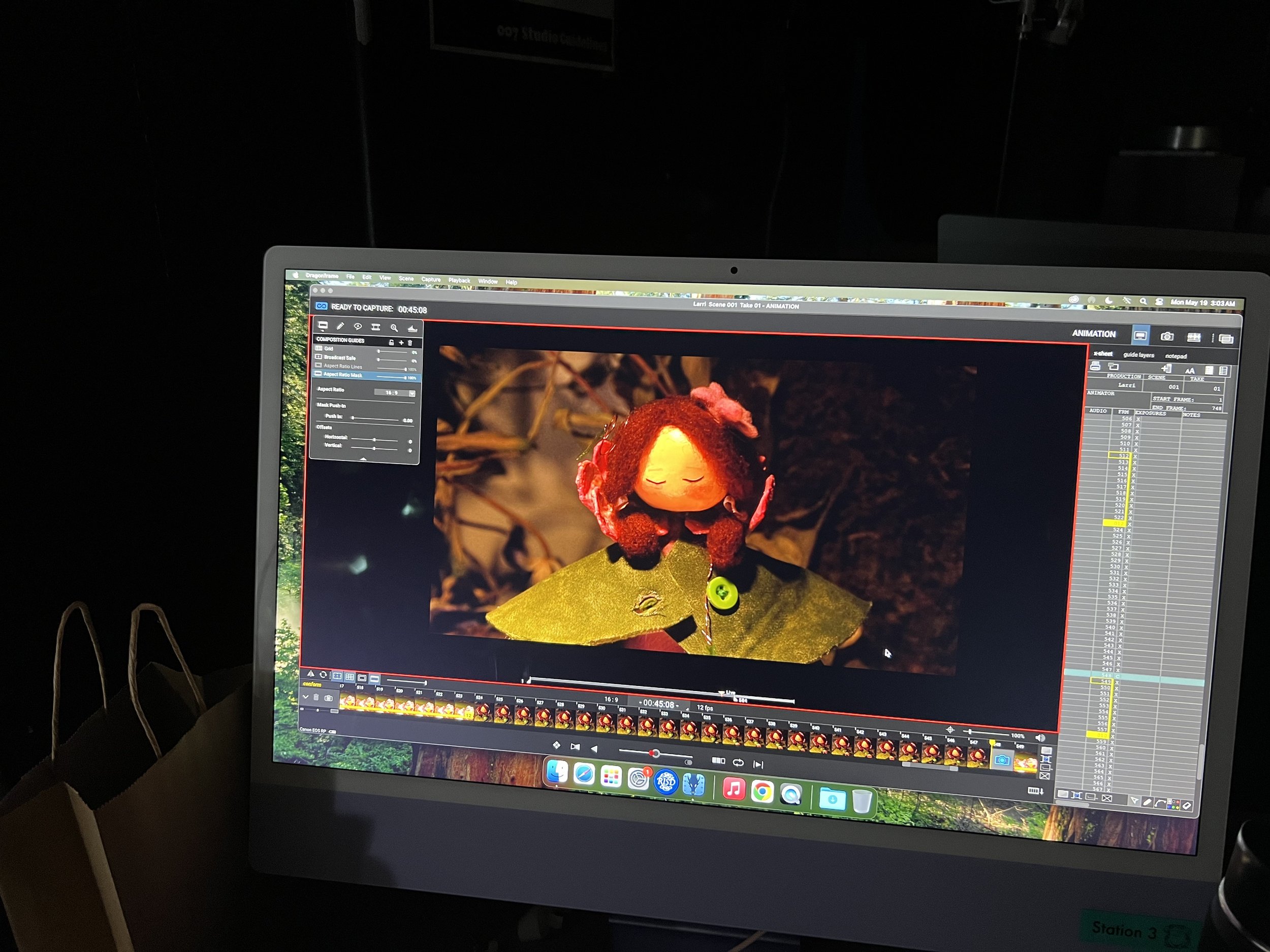Toggle the Broadcast Safe guide
Image resolution: width=1270 pixels, height=952 pixels.
pyautogui.click(x=319, y=357)
